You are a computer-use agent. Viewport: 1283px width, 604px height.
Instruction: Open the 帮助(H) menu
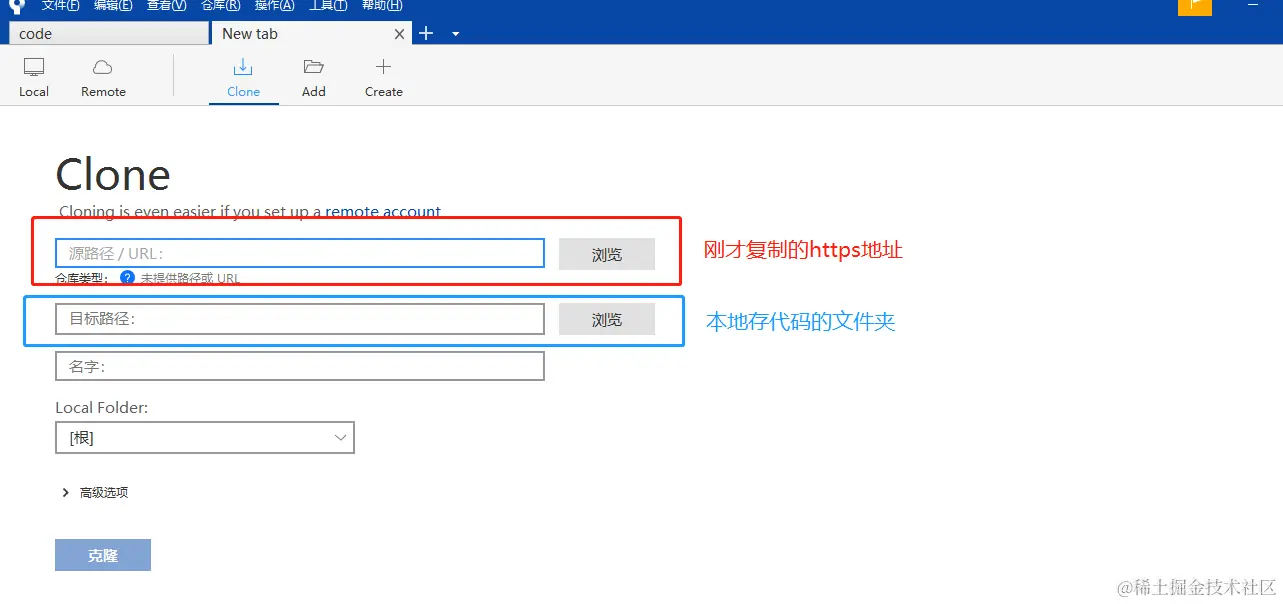click(381, 5)
